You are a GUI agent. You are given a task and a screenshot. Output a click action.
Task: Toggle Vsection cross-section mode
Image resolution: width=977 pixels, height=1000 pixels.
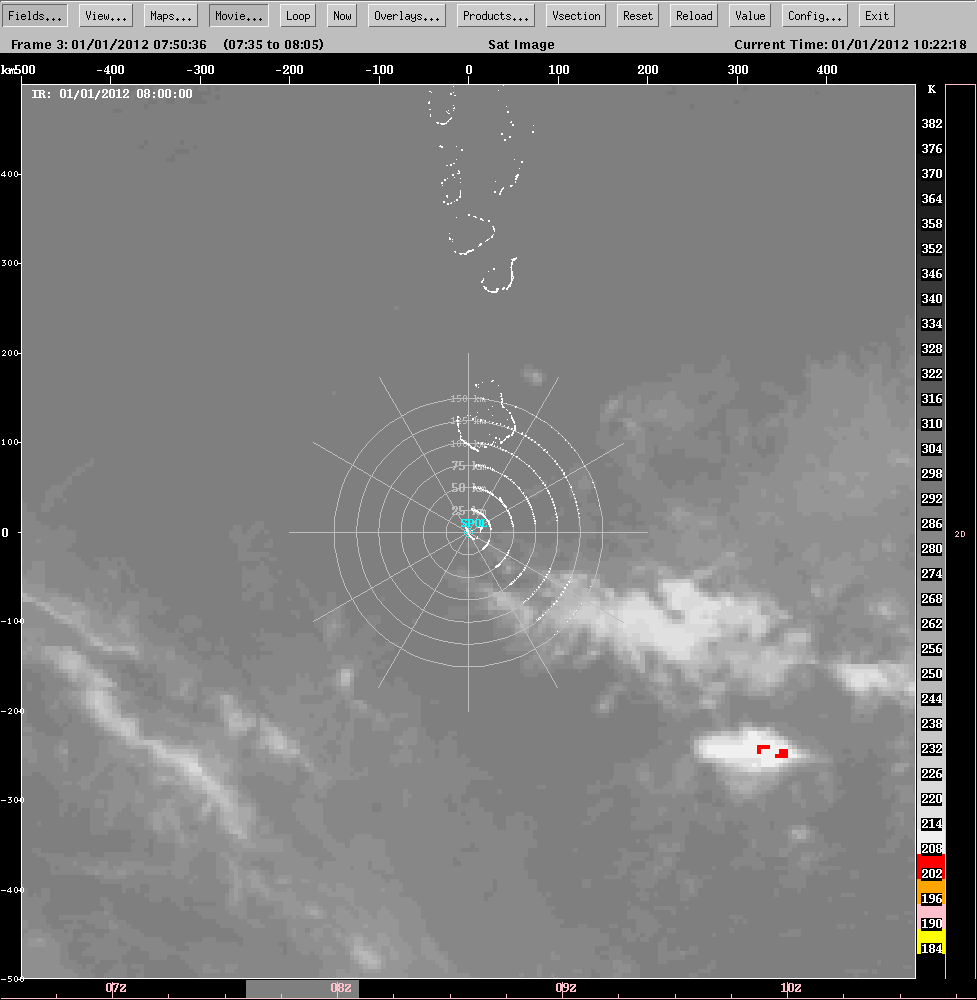pyautogui.click(x=575, y=15)
